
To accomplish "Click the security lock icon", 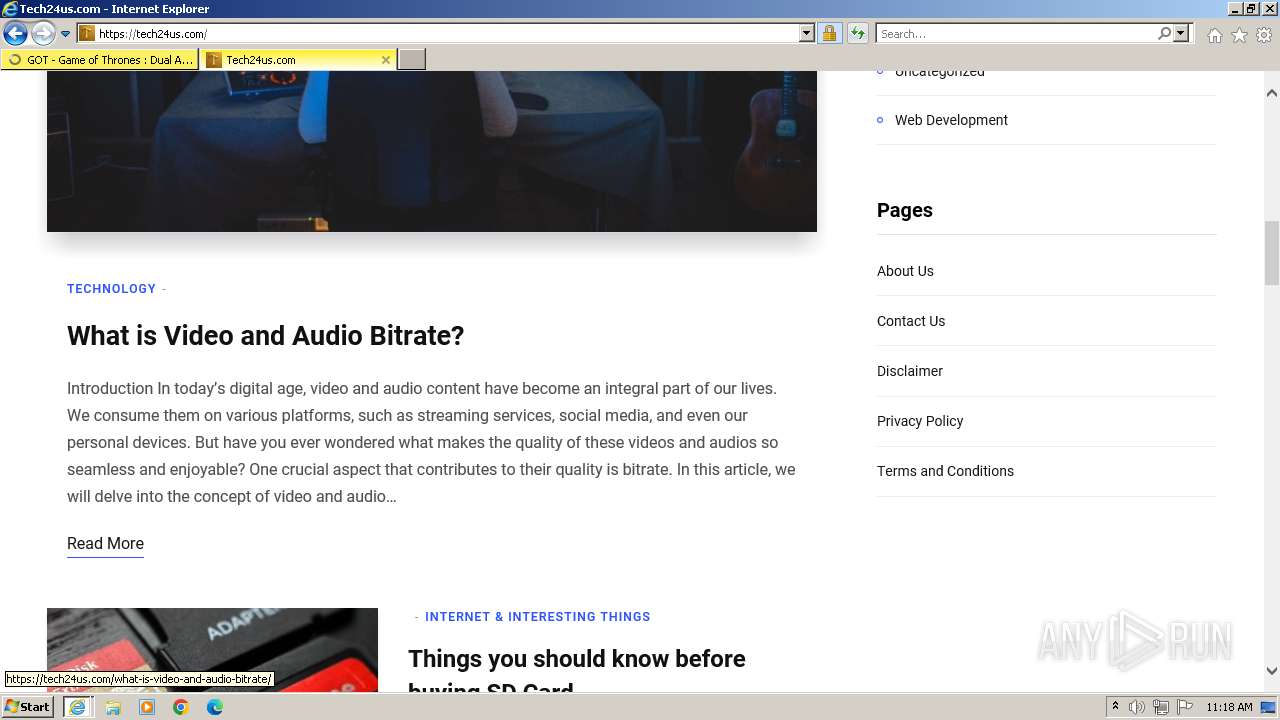I will (x=829, y=34).
